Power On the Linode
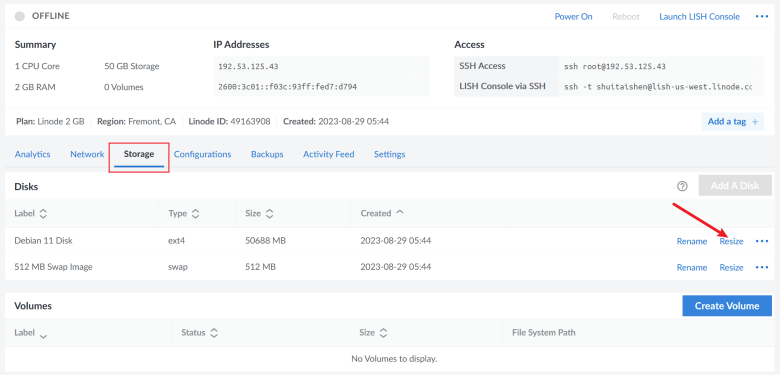780x375 pixels. (574, 16)
